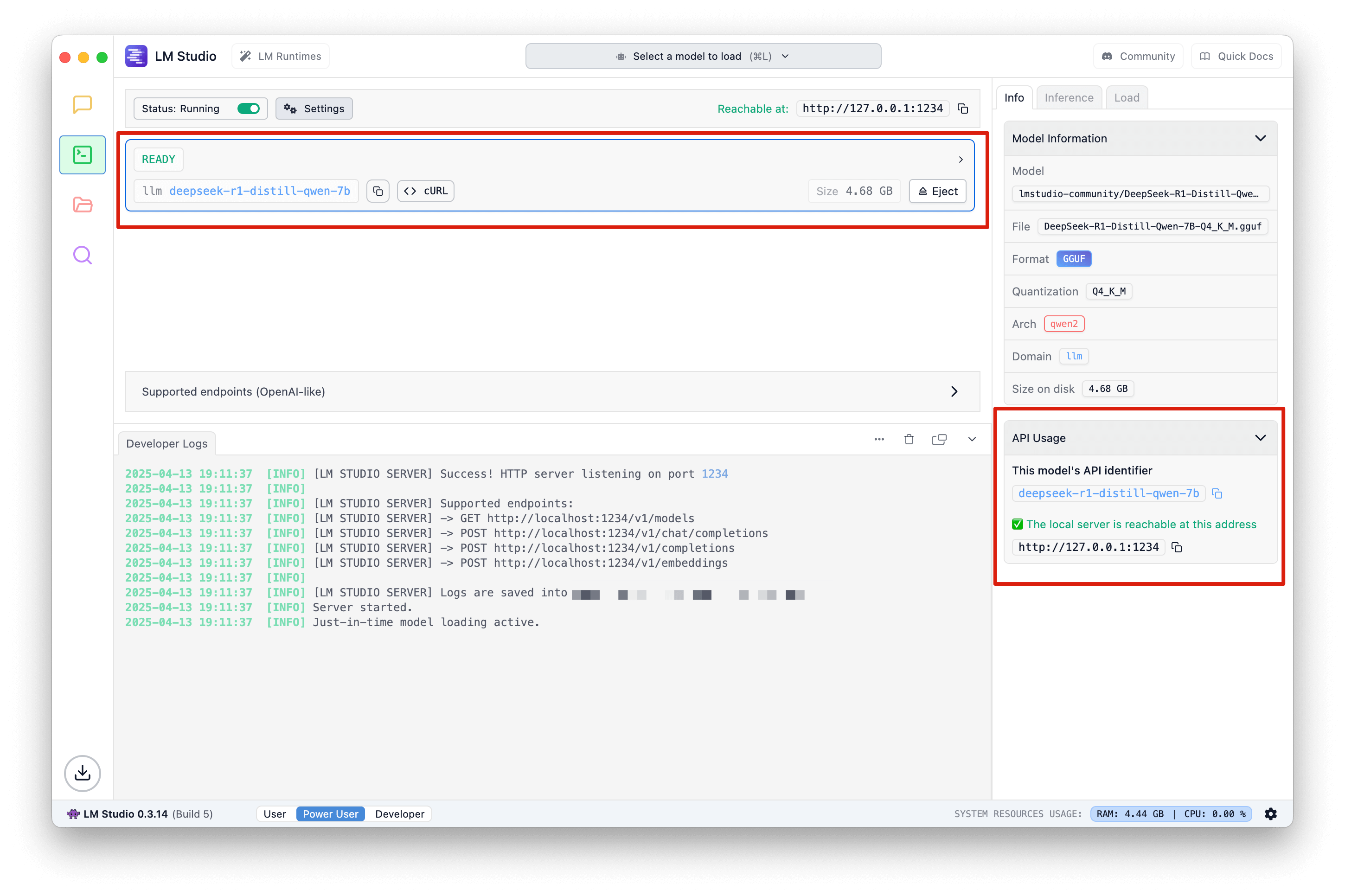Switch to the Info tab
Viewport: 1345px width, 896px height.
point(1013,98)
